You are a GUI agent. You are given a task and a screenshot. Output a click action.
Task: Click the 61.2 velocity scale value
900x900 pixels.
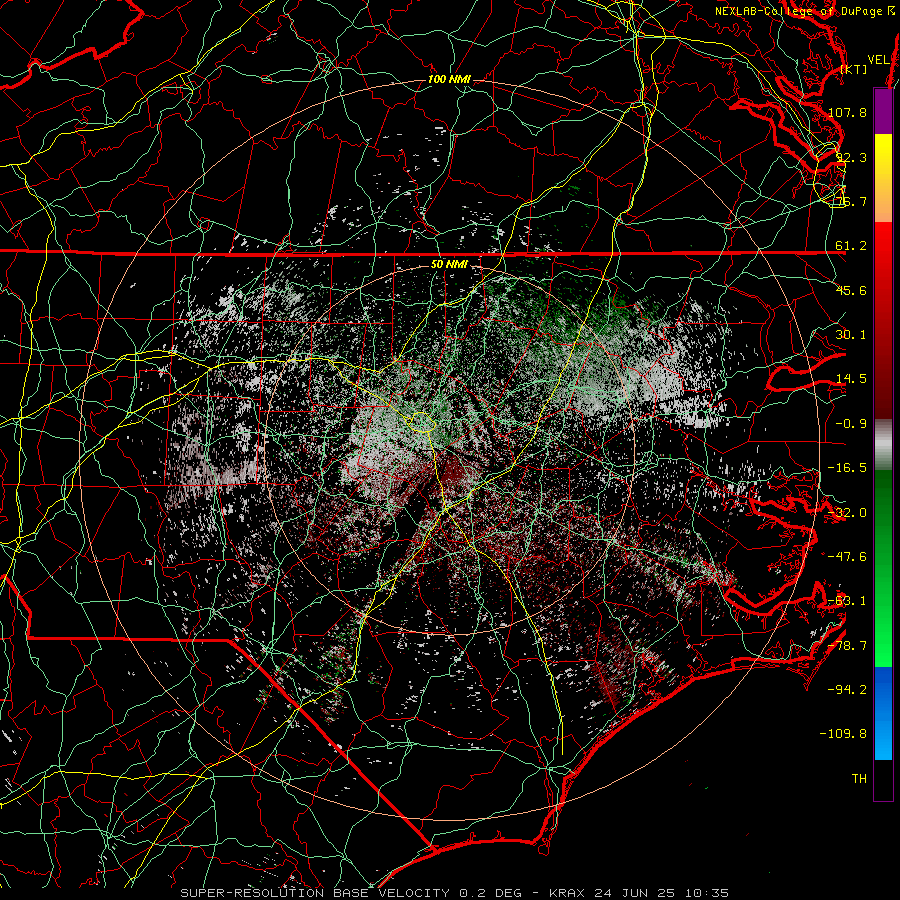[x=851, y=246]
